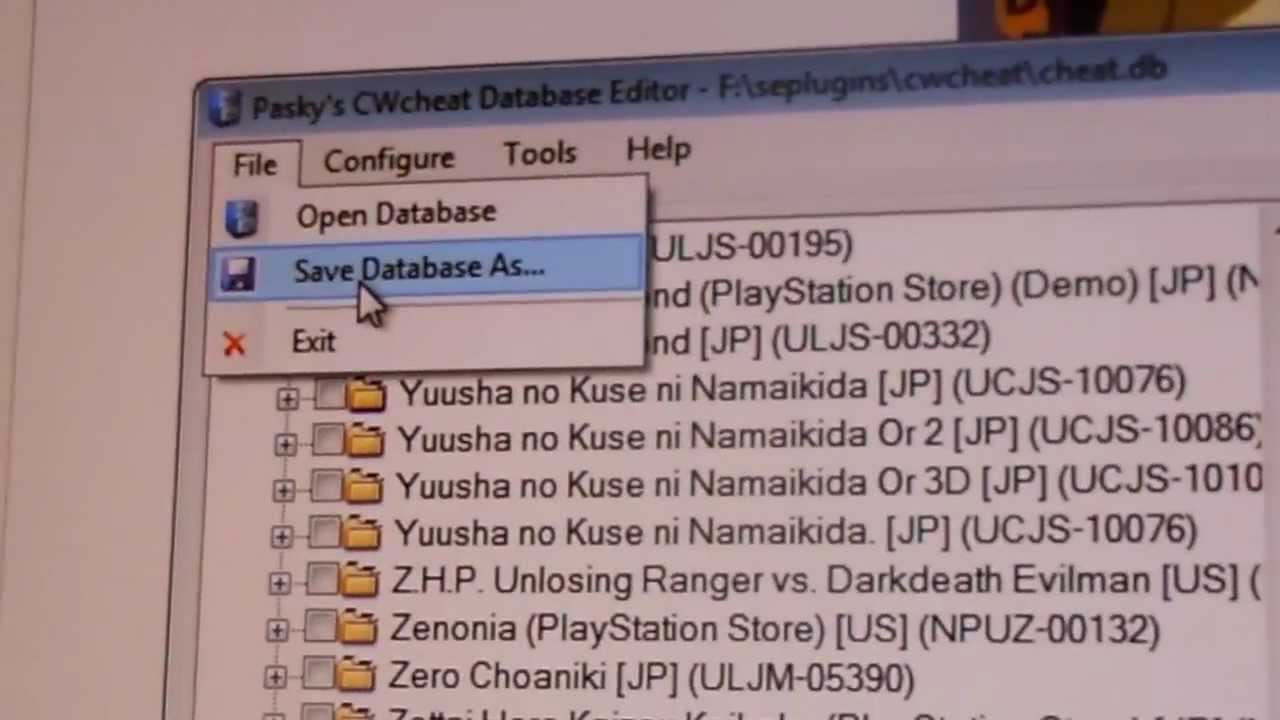The width and height of the screenshot is (1280, 720).
Task: Open the Help menu
Action: [659, 149]
